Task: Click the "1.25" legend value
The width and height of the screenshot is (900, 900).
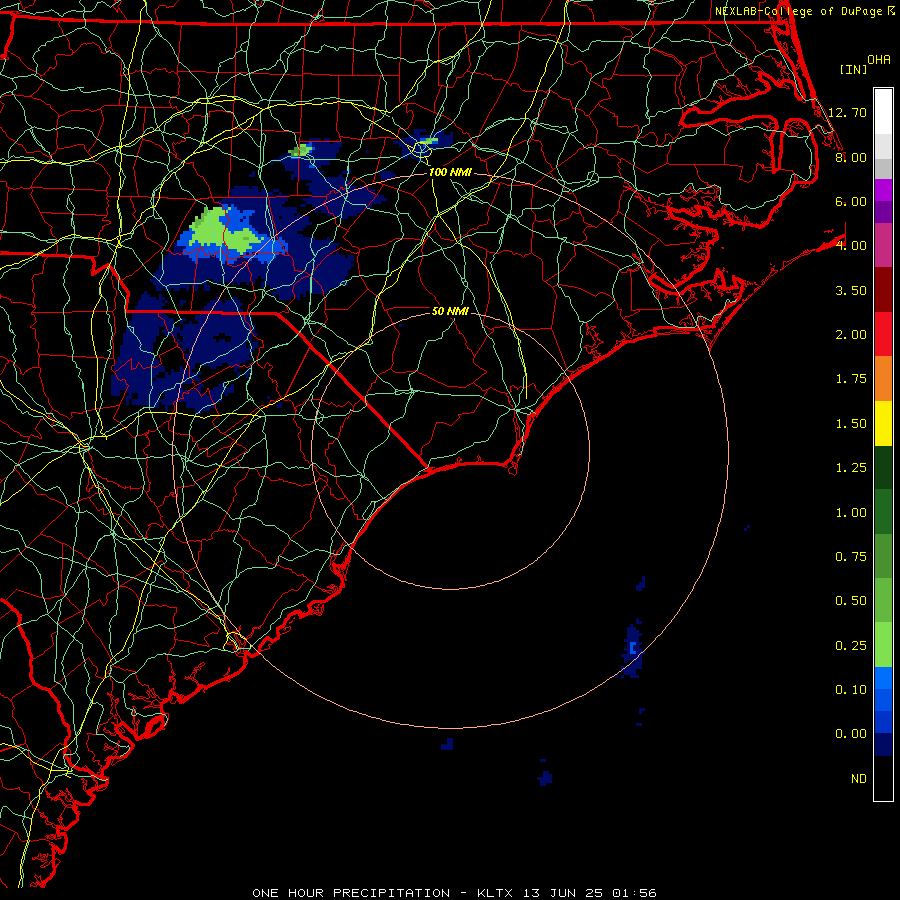Action: coord(851,468)
